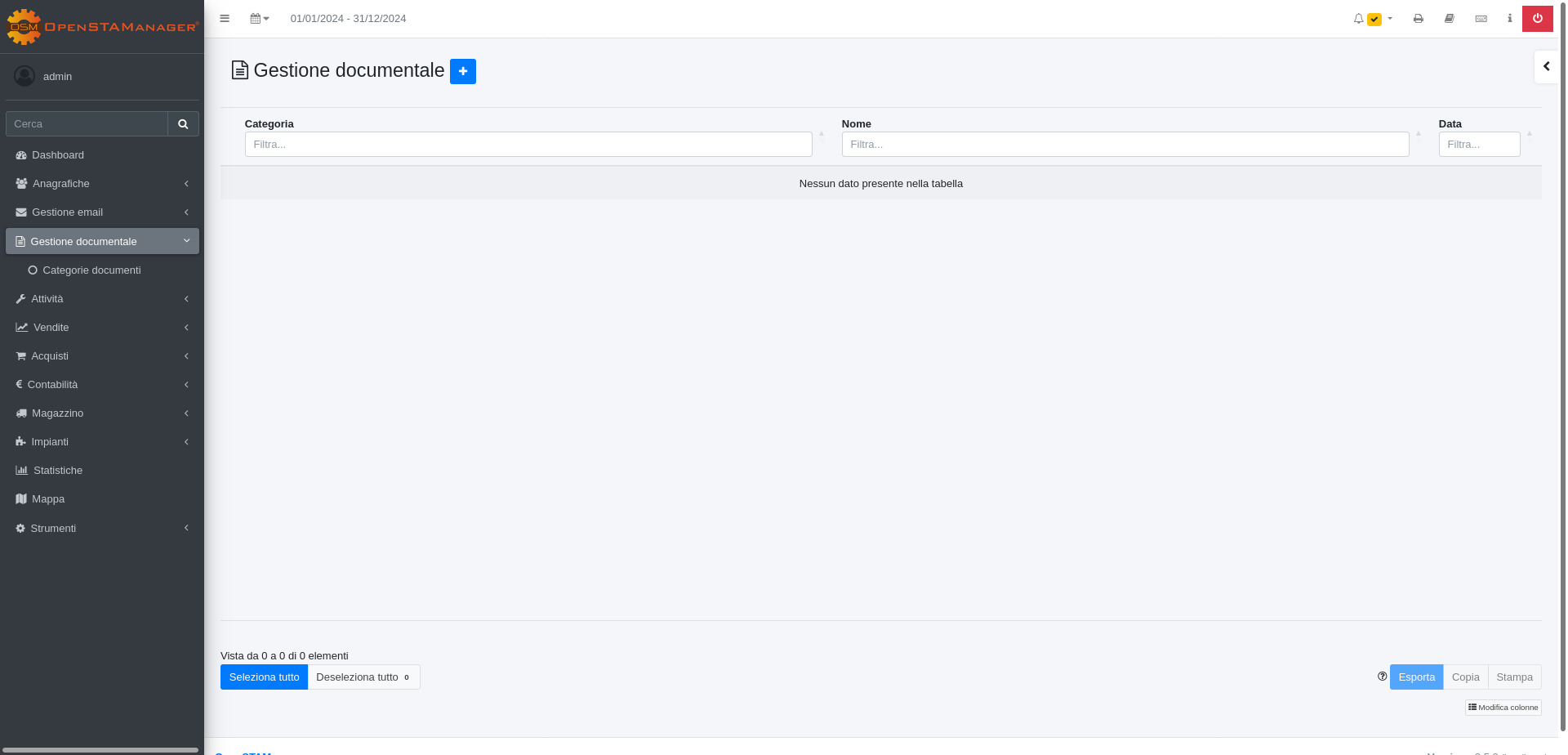The image size is (1568, 755).
Task: Click the sidebar search magnifier button
Action: 183,124
